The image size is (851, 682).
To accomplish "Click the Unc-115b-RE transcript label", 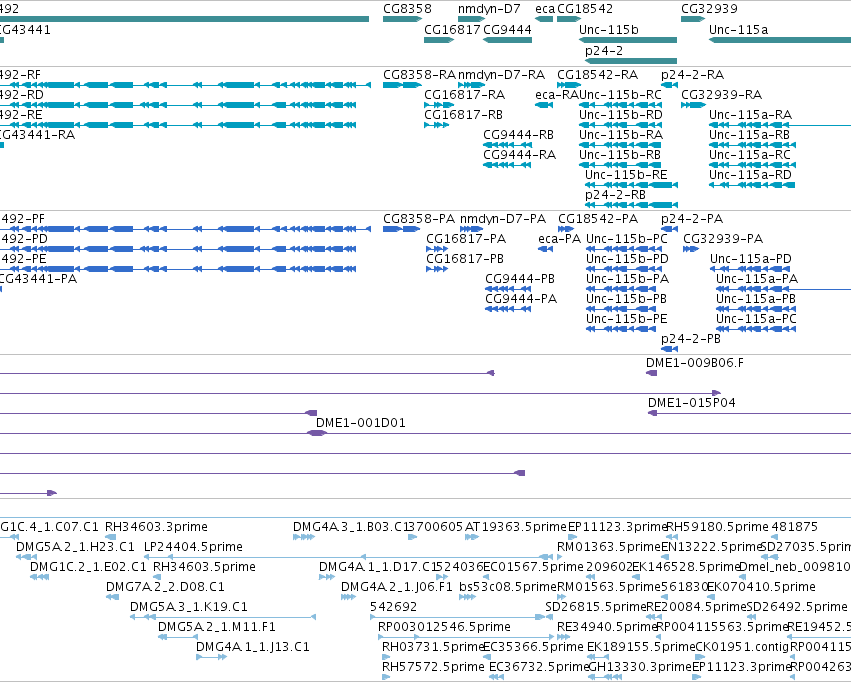I will click(x=626, y=175).
